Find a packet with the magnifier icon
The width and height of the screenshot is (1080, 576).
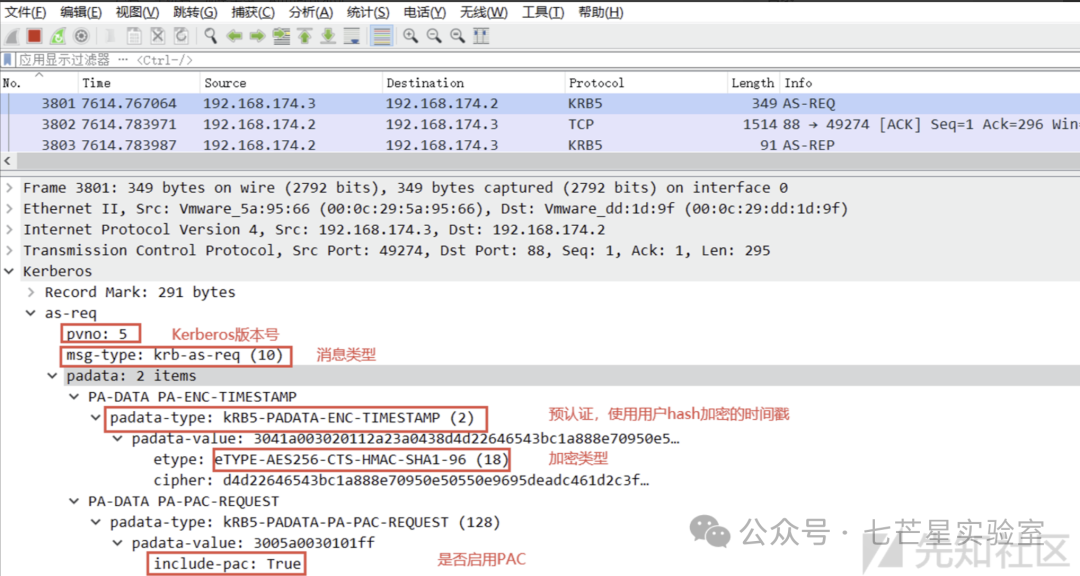coord(210,36)
